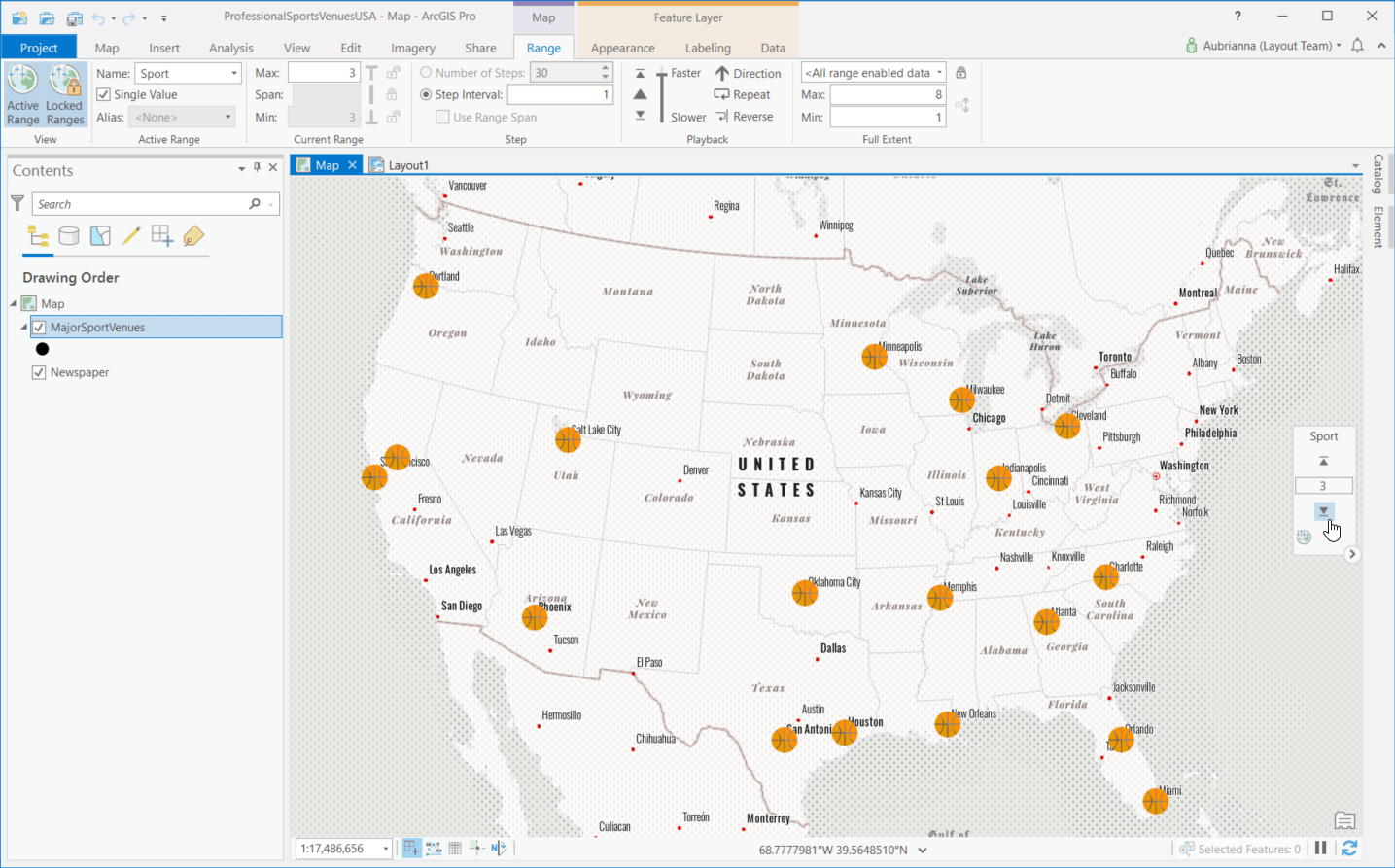Image resolution: width=1395 pixels, height=868 pixels.
Task: Uncheck the Single Value checkbox
Action: coord(104,94)
